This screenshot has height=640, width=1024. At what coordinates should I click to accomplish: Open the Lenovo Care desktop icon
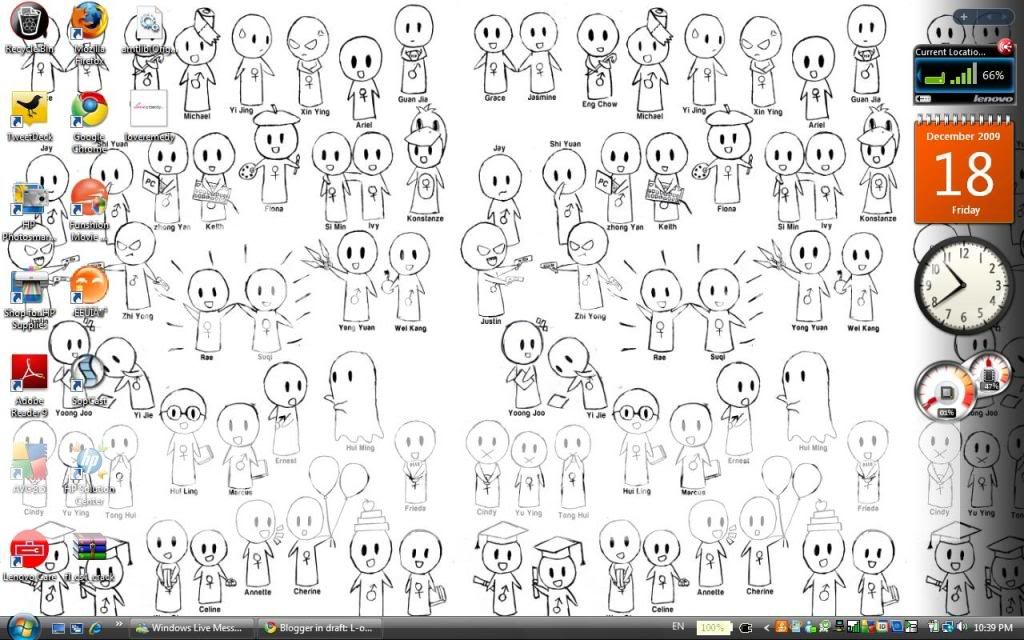coord(30,551)
